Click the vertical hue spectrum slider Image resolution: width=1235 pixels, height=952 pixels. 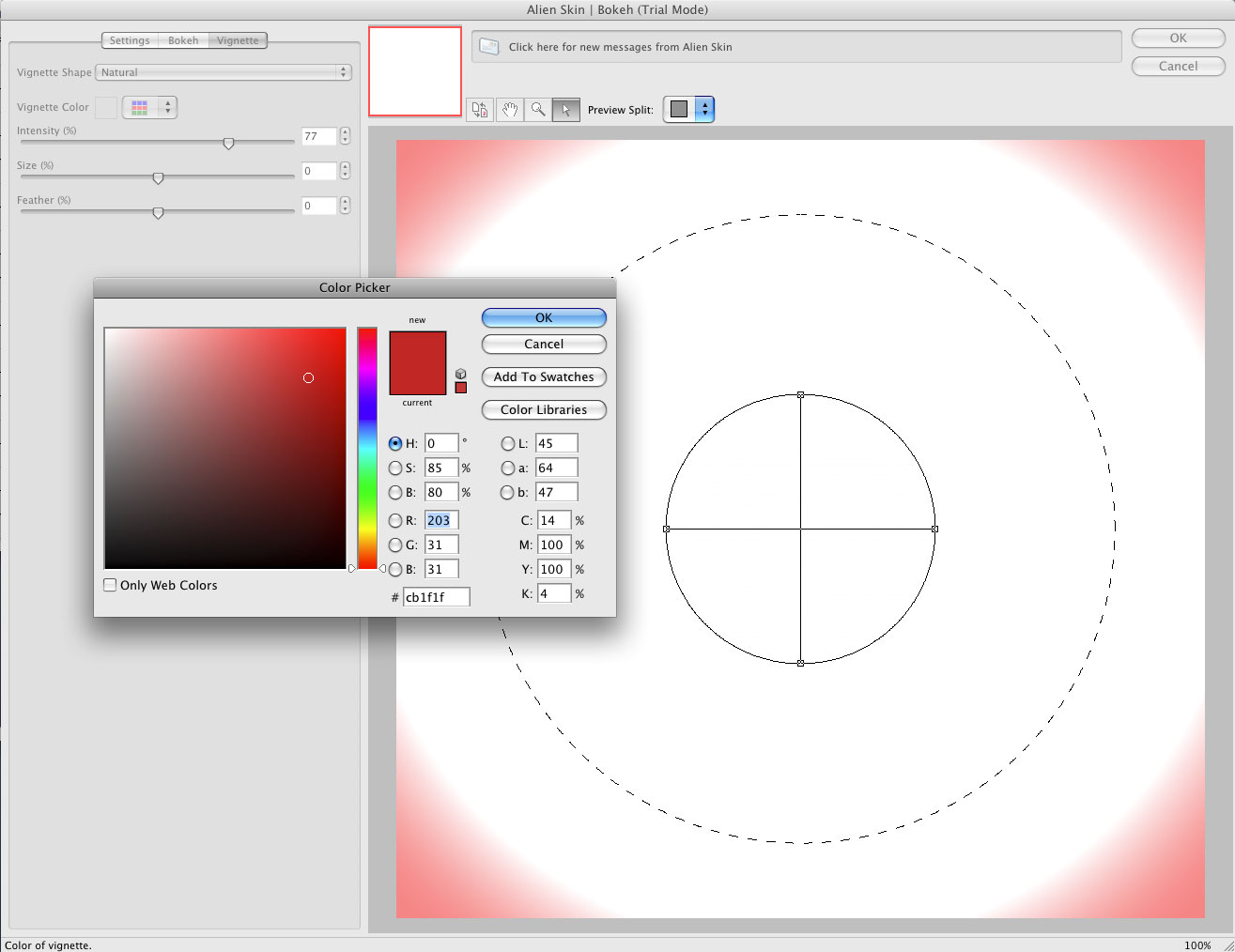367,448
